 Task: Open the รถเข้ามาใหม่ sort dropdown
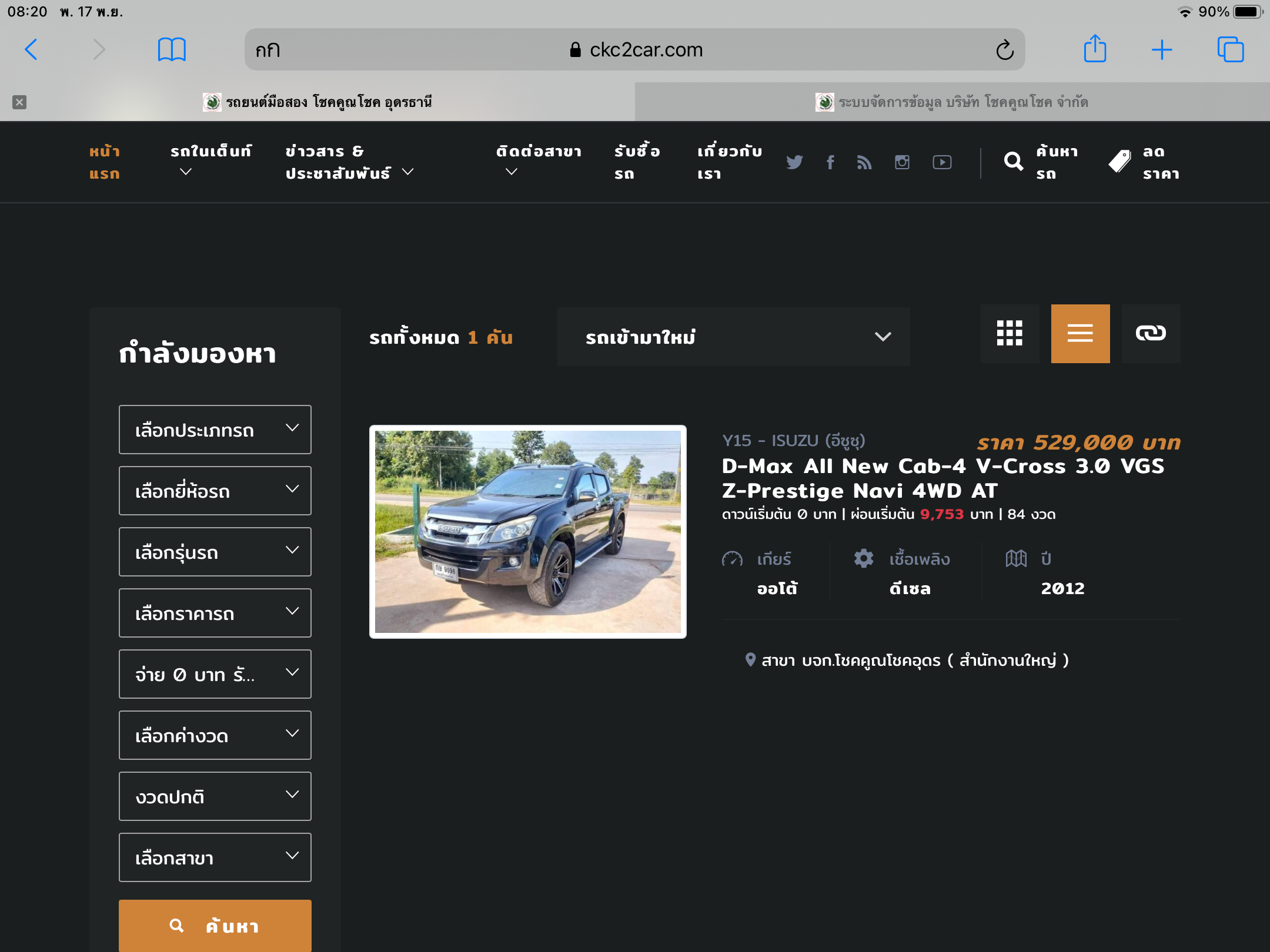click(x=733, y=337)
